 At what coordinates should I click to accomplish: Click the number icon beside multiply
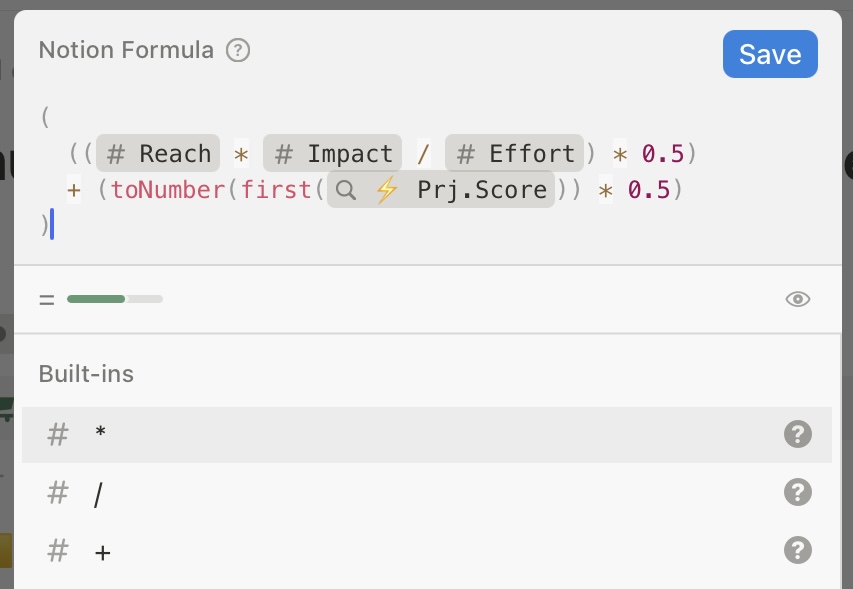(x=58, y=435)
